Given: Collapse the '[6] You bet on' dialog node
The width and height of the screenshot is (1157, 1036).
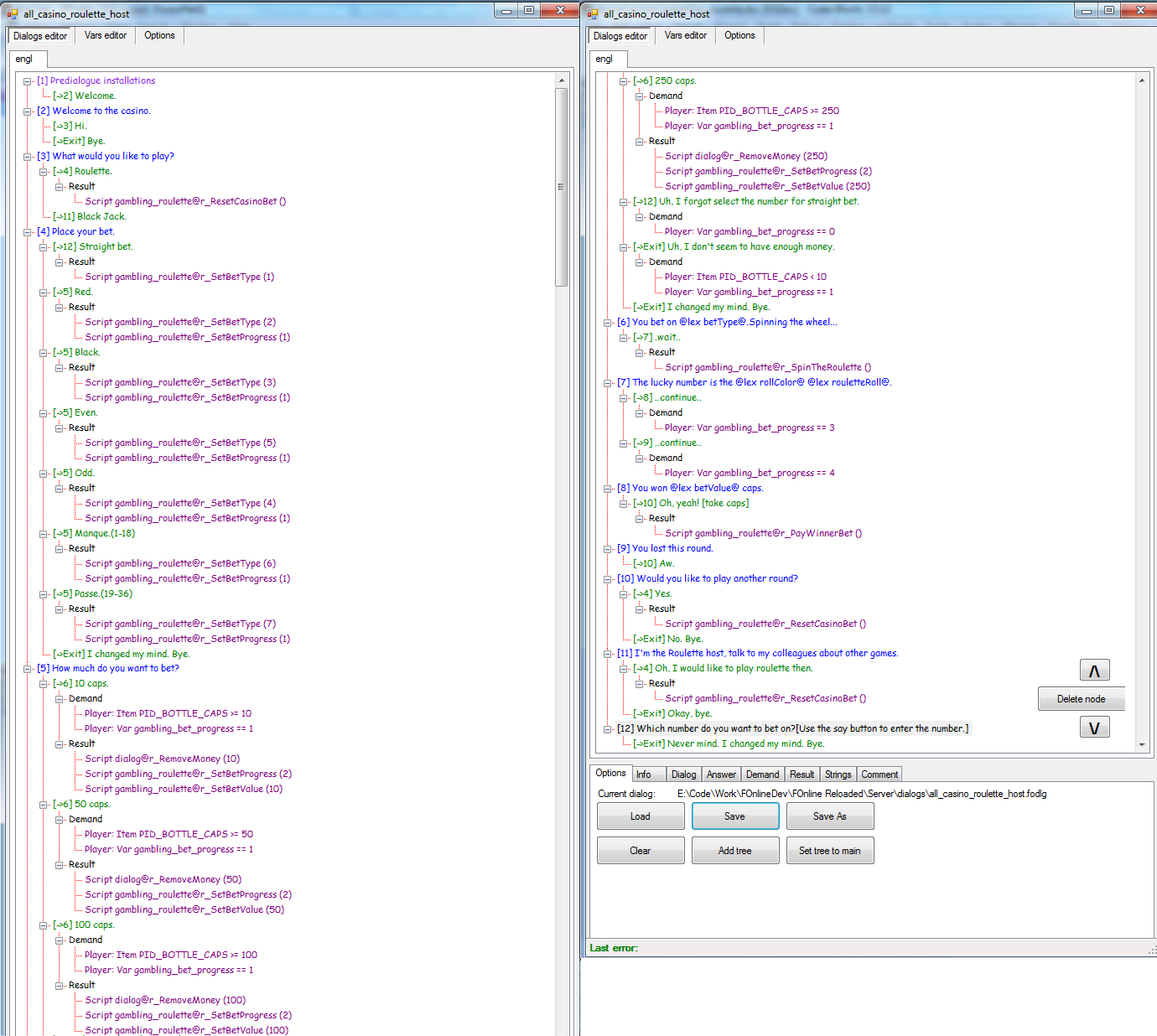Looking at the screenshot, I should pyautogui.click(x=608, y=323).
